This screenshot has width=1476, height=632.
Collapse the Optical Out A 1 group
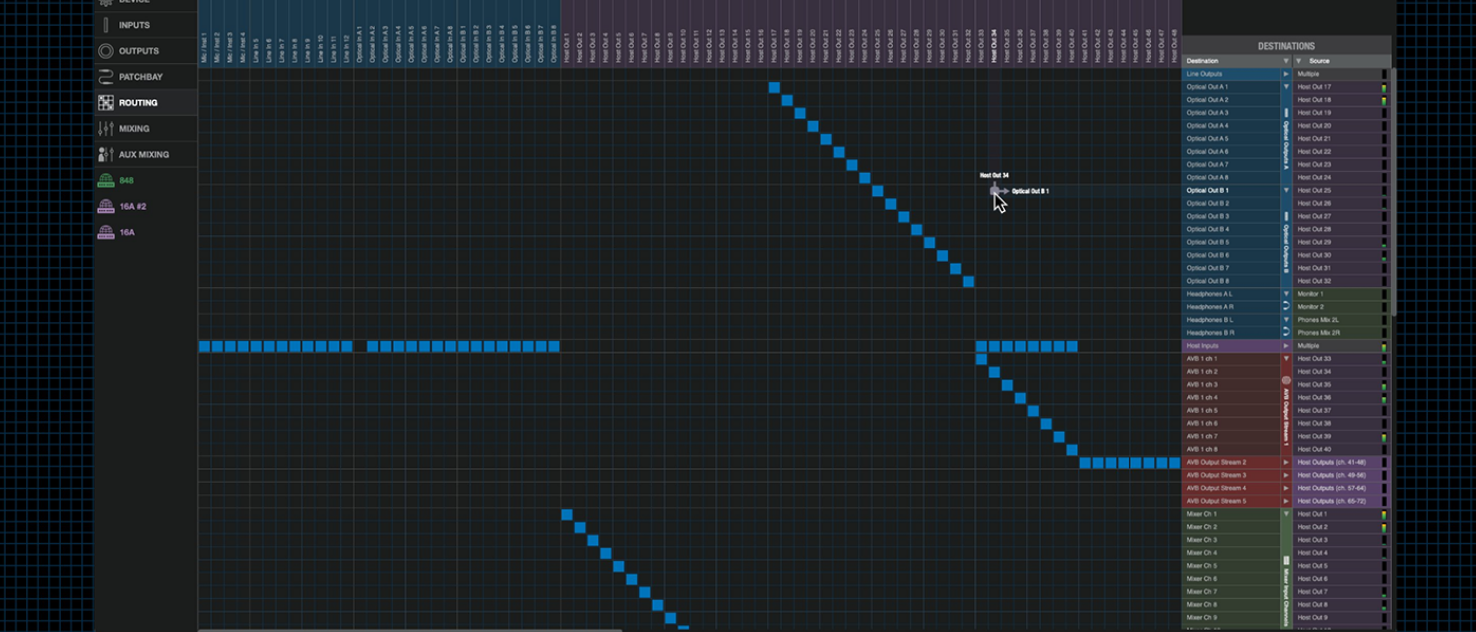pyautogui.click(x=1286, y=87)
